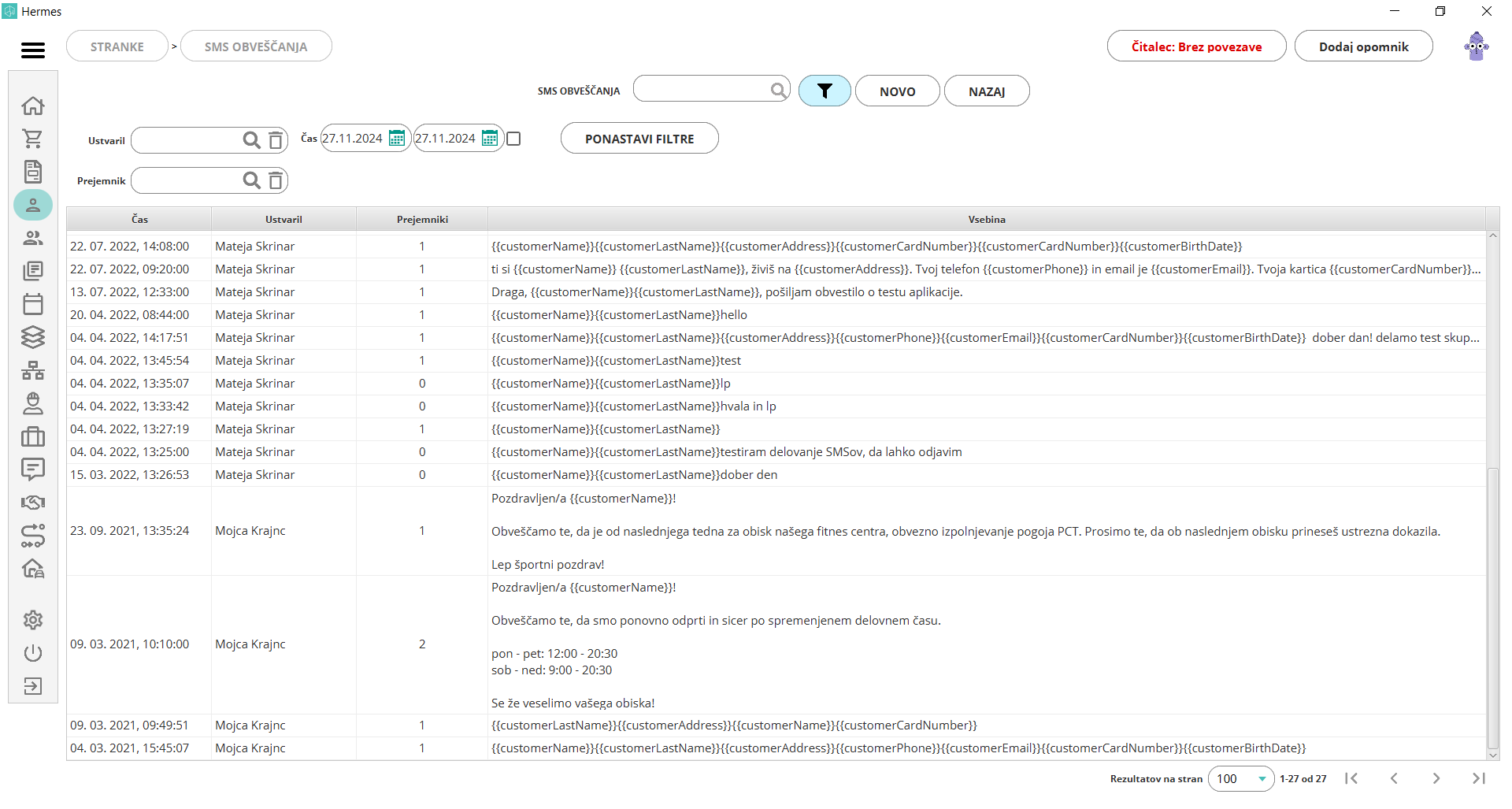1512x809 pixels.
Task: Open the hamburger main menu
Action: (x=33, y=50)
